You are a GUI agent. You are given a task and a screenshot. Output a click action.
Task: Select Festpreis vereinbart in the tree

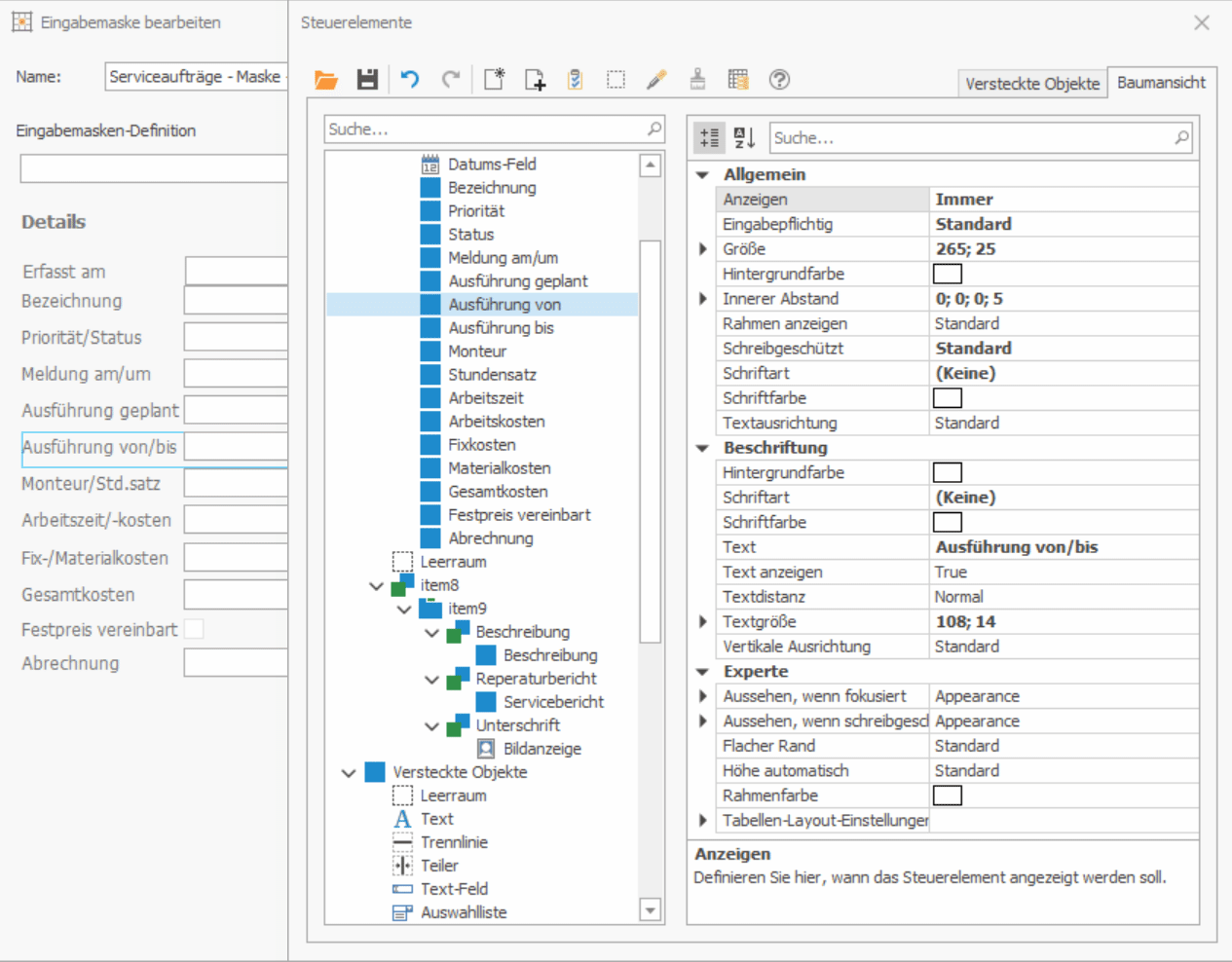[519, 515]
